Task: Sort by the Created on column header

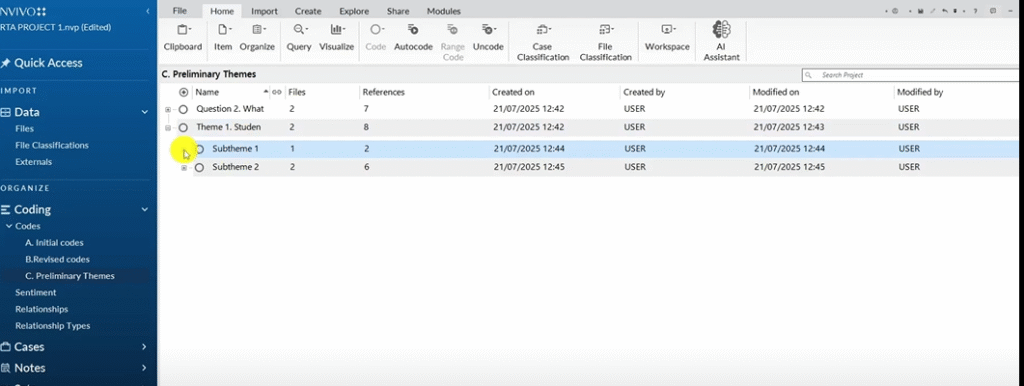Action: (513, 92)
